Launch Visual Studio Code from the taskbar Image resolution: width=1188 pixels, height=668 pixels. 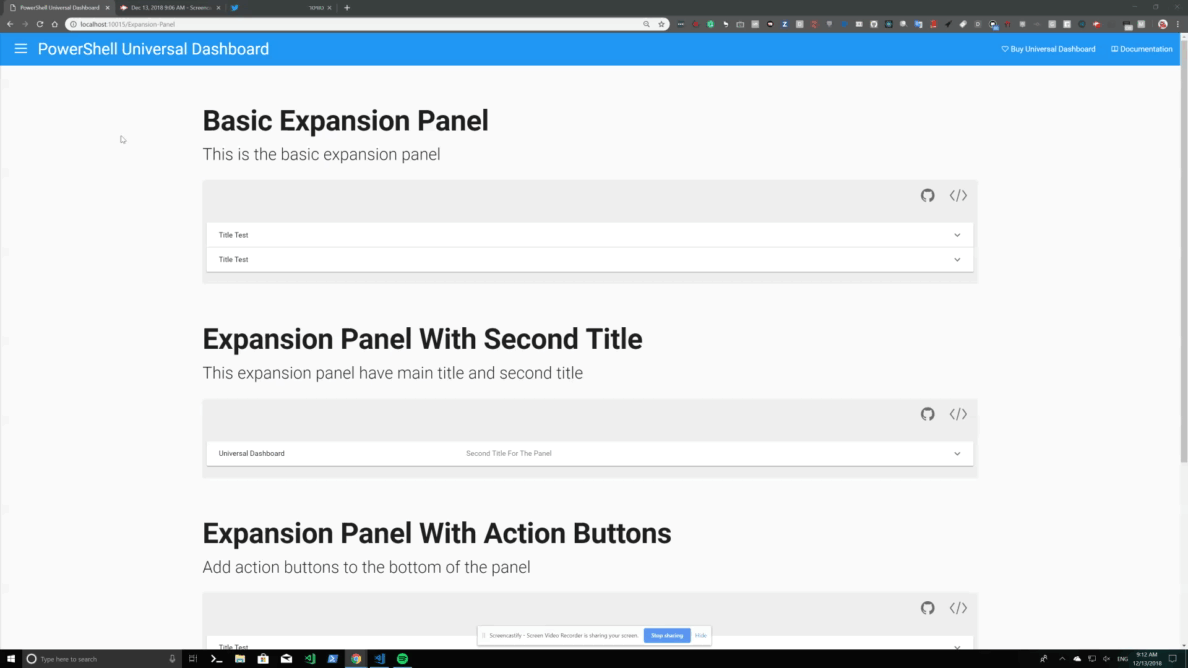pyautogui.click(x=379, y=659)
